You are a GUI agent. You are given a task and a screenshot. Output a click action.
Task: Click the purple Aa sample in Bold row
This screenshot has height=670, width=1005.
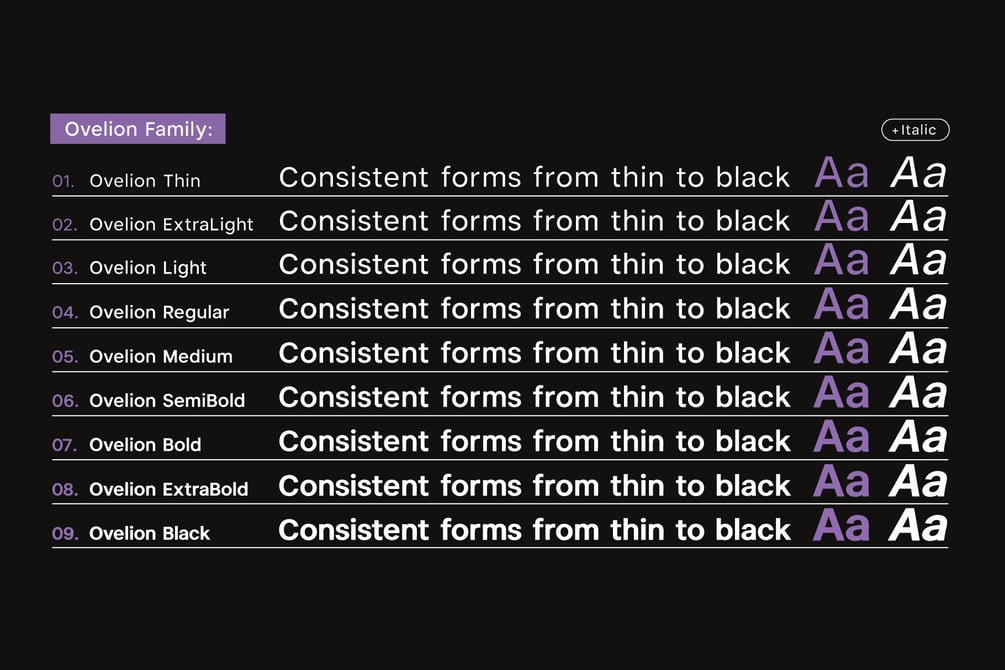point(842,437)
